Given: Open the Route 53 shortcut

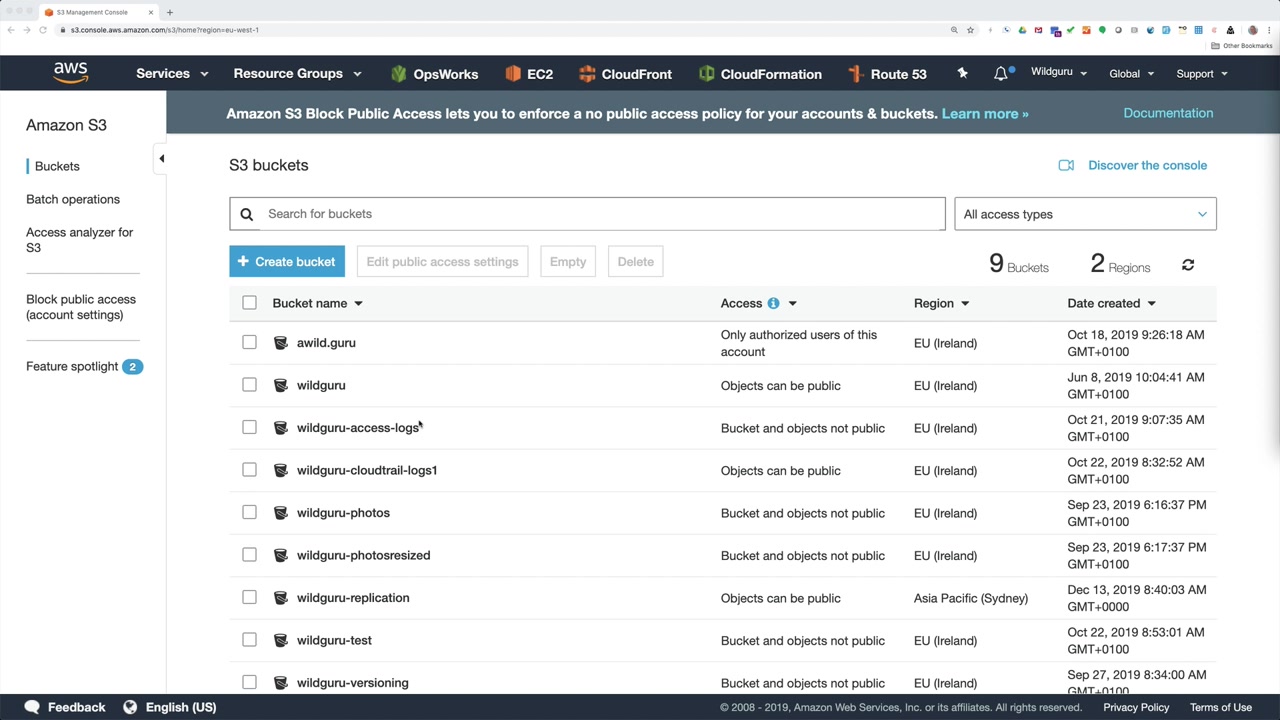Looking at the screenshot, I should coord(887,74).
